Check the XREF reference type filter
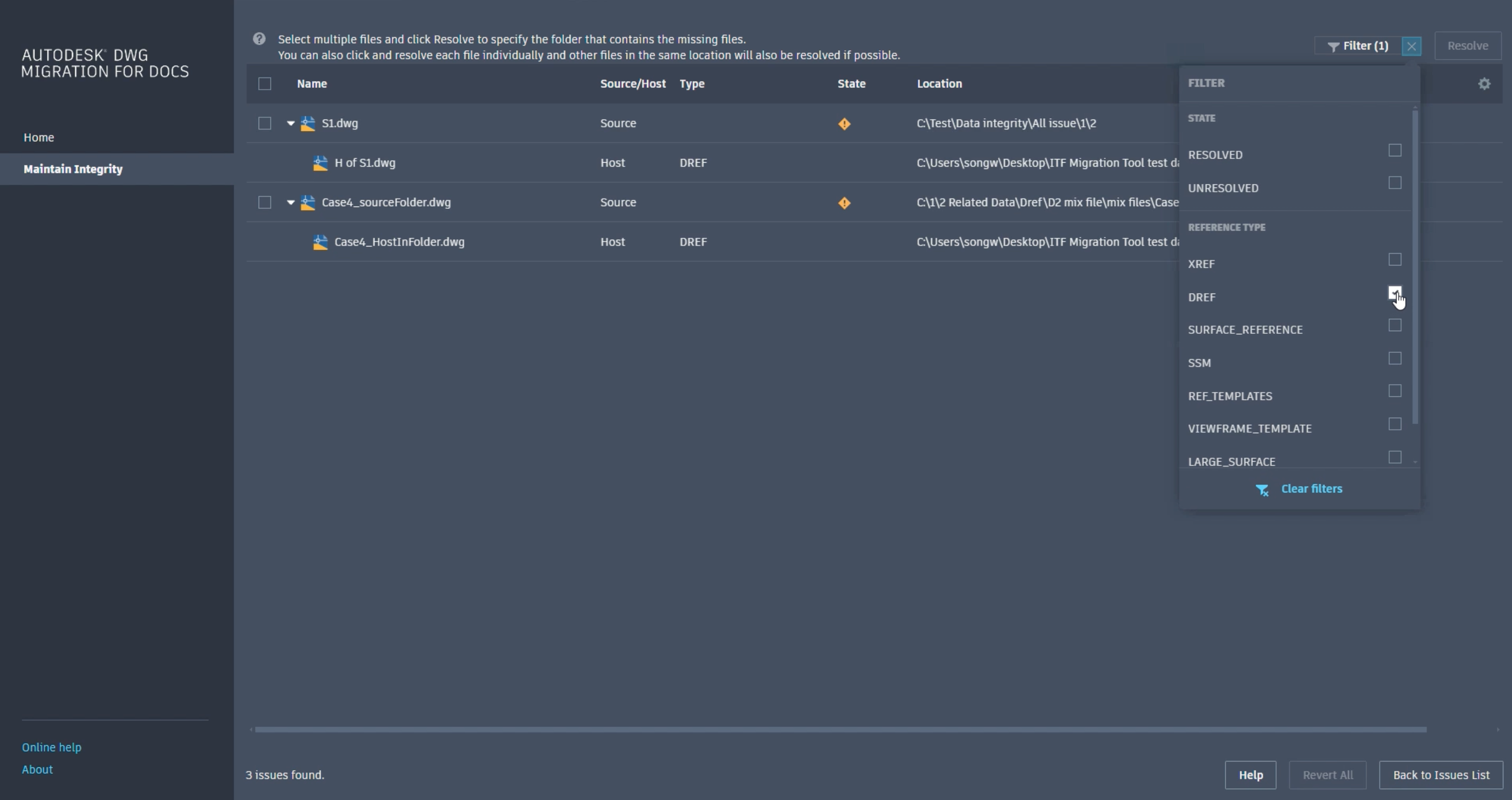 pyautogui.click(x=1395, y=260)
